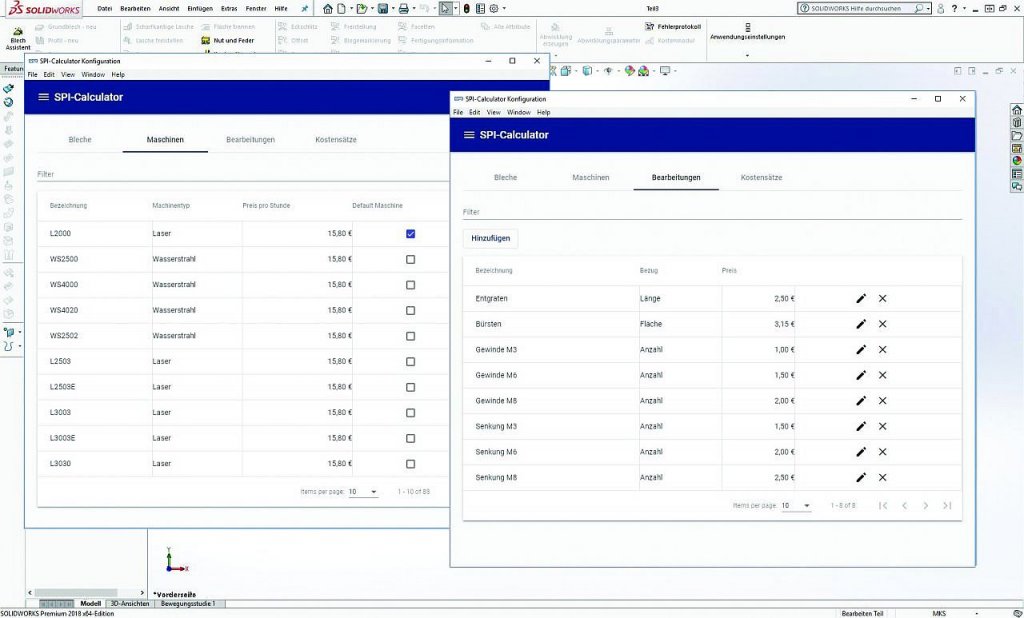Click the Rebuild traffic light icon

466,8
